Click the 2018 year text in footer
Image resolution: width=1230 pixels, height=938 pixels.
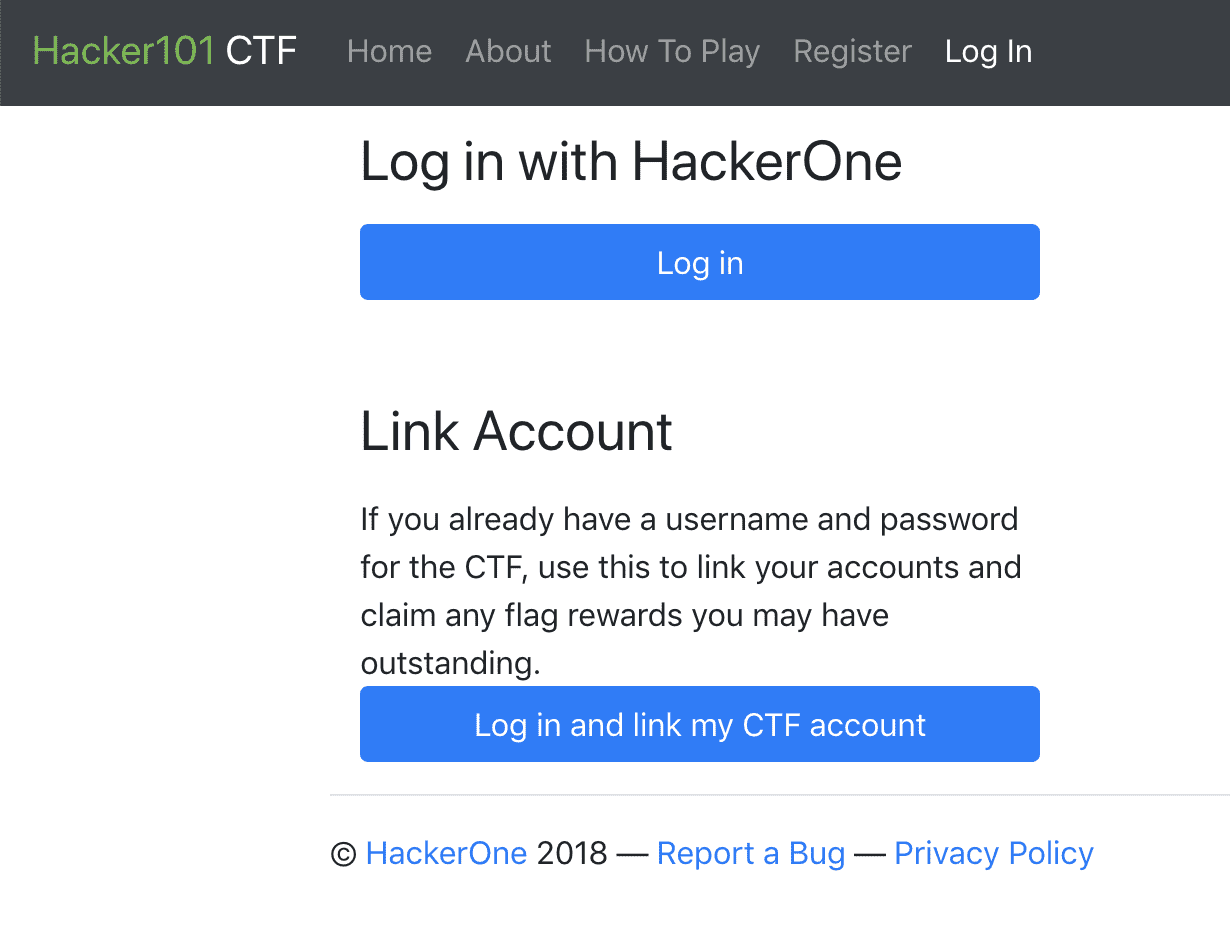click(572, 853)
